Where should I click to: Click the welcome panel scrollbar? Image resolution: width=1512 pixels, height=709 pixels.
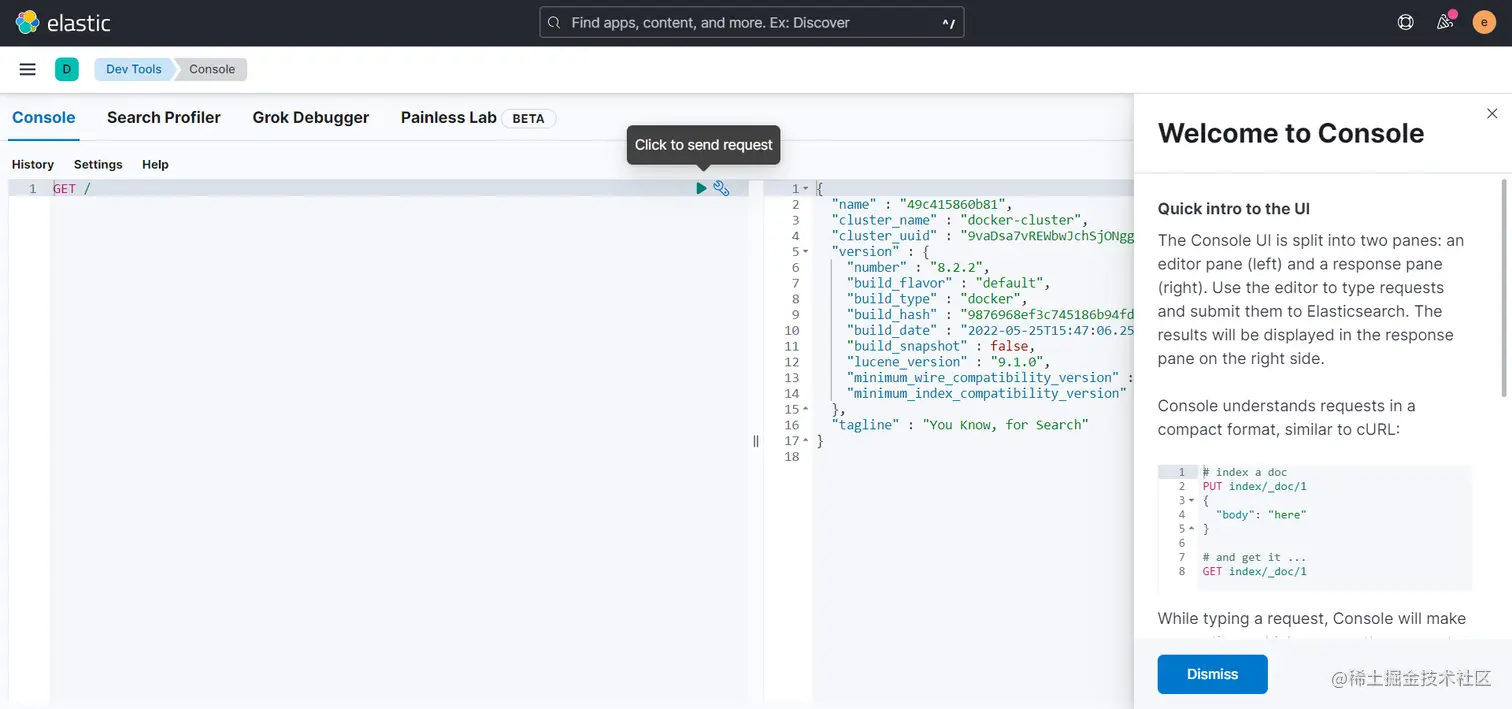[1504, 288]
